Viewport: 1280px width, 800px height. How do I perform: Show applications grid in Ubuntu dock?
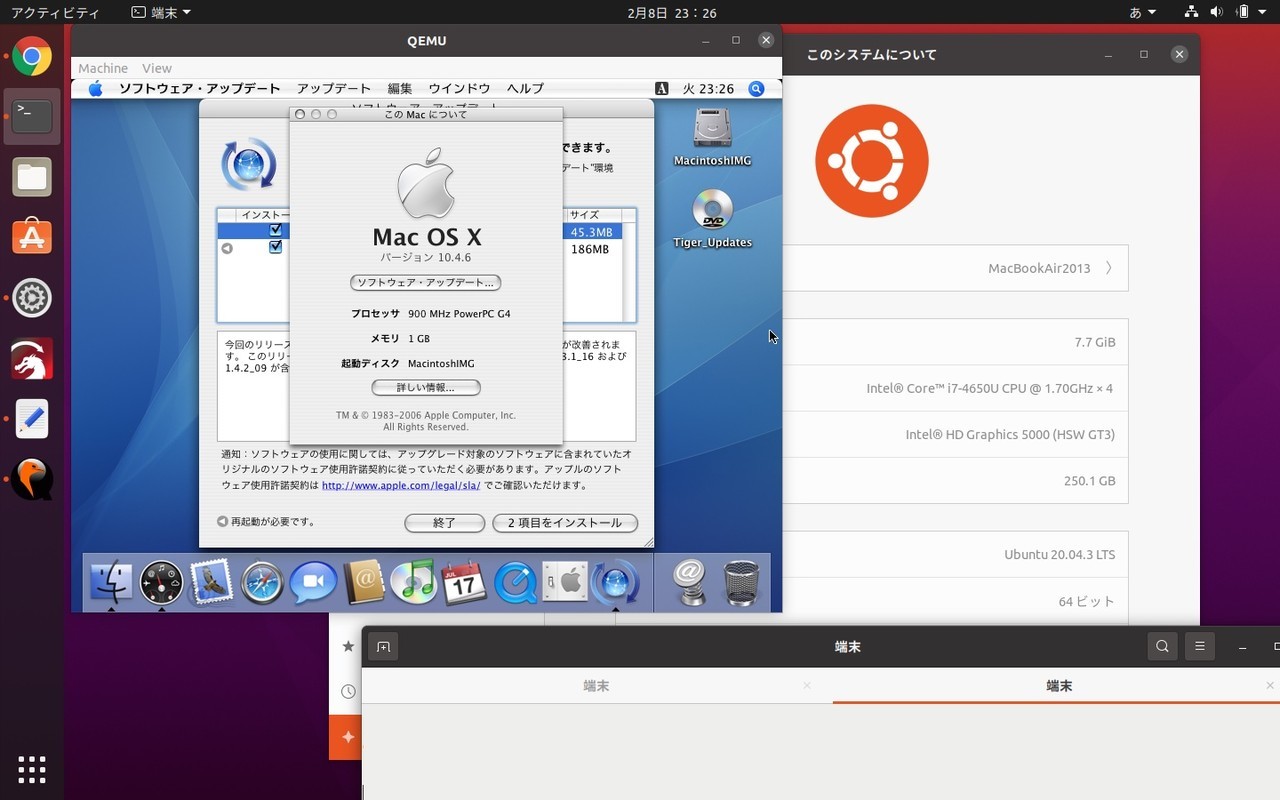point(32,769)
